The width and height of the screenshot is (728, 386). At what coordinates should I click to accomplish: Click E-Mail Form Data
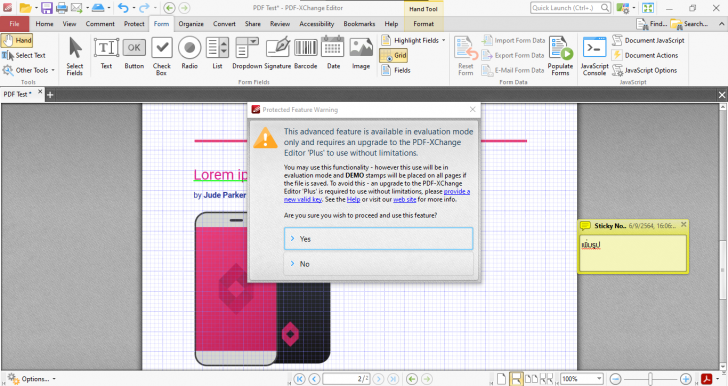click(513, 70)
